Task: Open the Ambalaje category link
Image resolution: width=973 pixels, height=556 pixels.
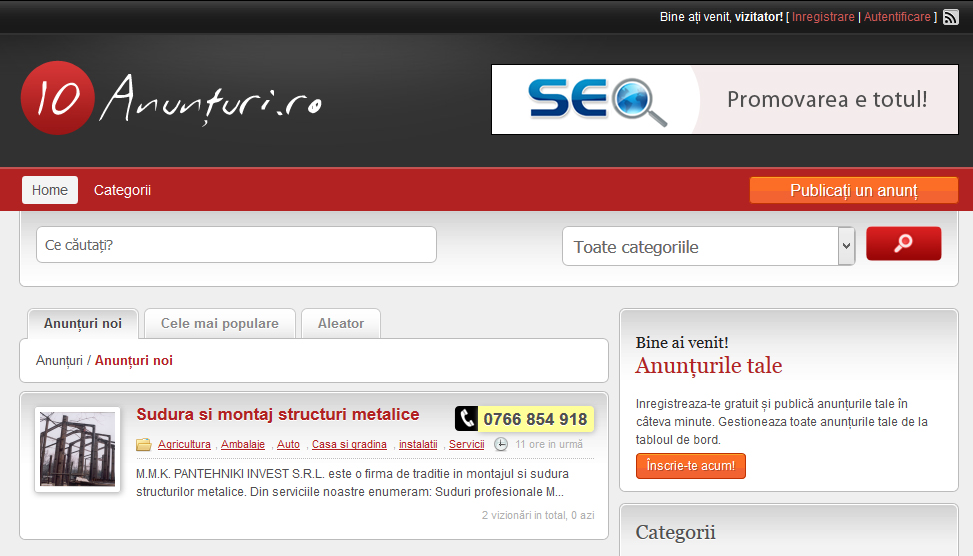Action: pos(243,444)
